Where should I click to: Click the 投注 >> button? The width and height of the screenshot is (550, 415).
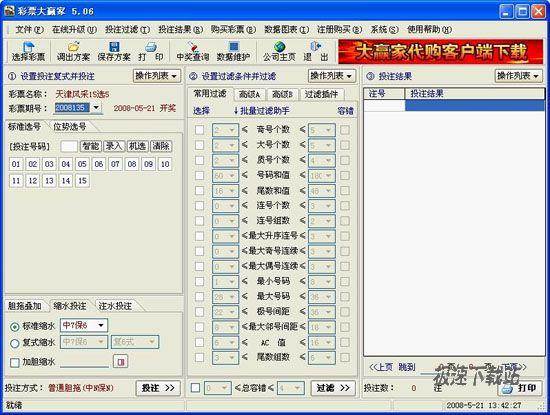point(158,388)
